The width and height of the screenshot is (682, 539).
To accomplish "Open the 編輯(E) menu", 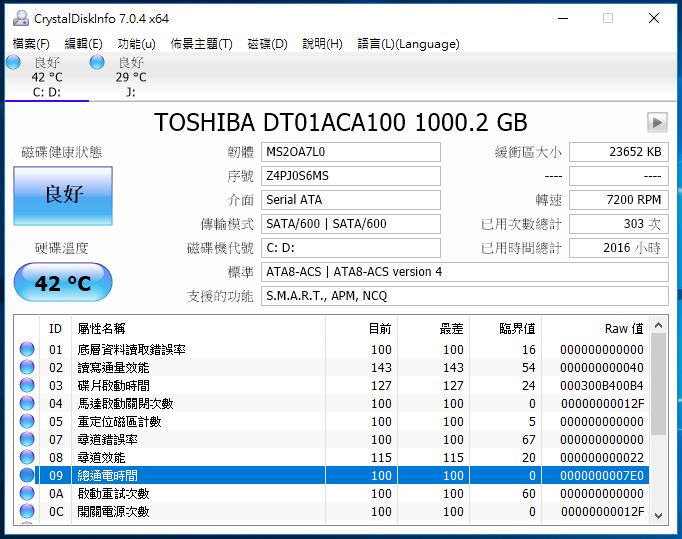I will [84, 44].
